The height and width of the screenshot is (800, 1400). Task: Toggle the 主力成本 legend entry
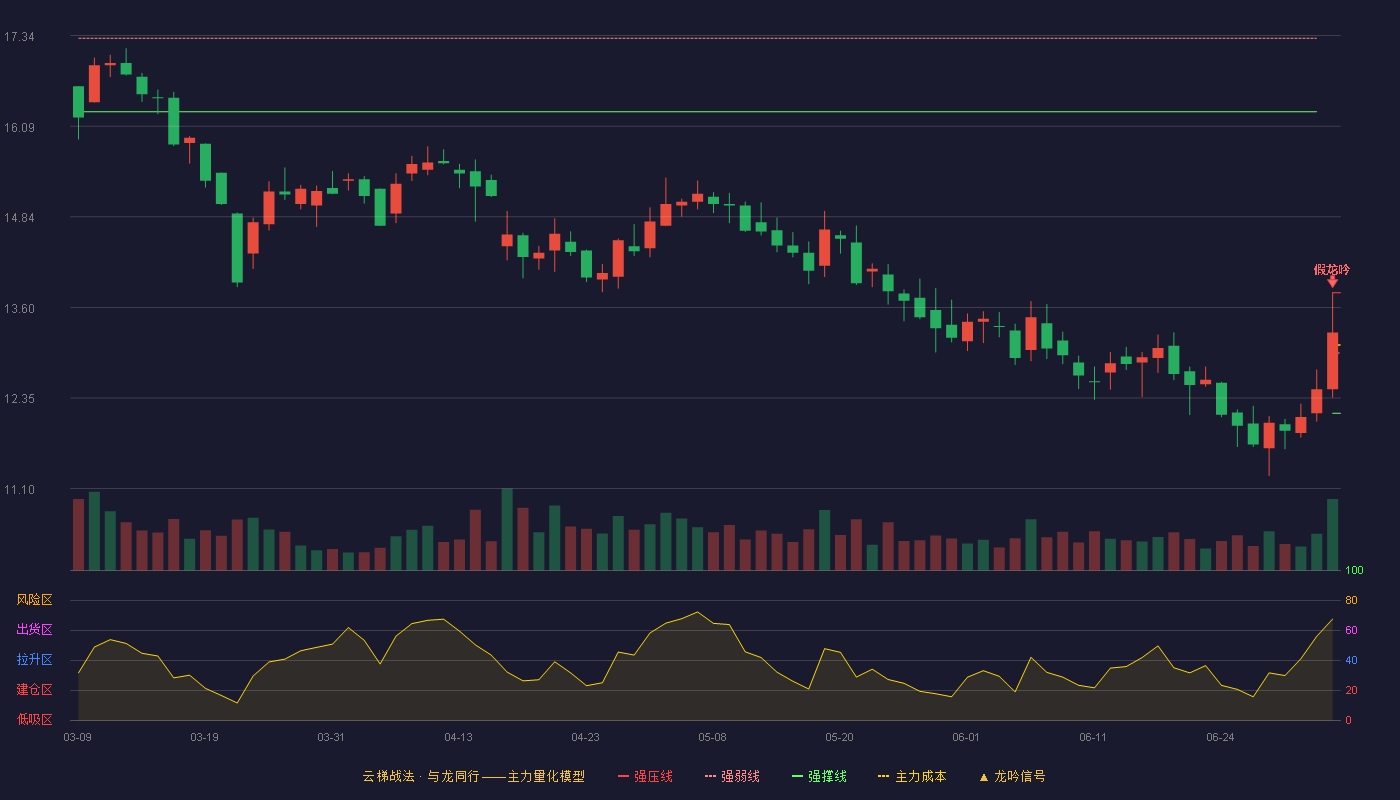[x=912, y=776]
